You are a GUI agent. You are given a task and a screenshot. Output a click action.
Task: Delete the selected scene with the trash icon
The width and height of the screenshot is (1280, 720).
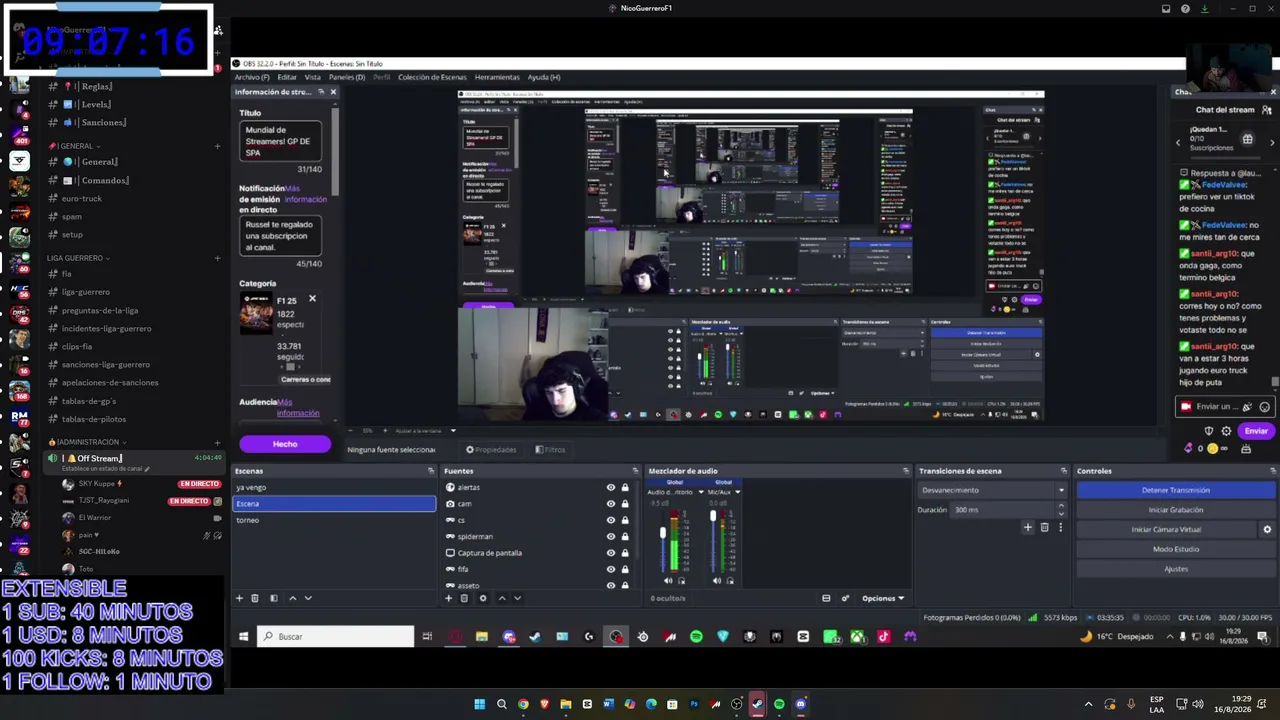255,598
